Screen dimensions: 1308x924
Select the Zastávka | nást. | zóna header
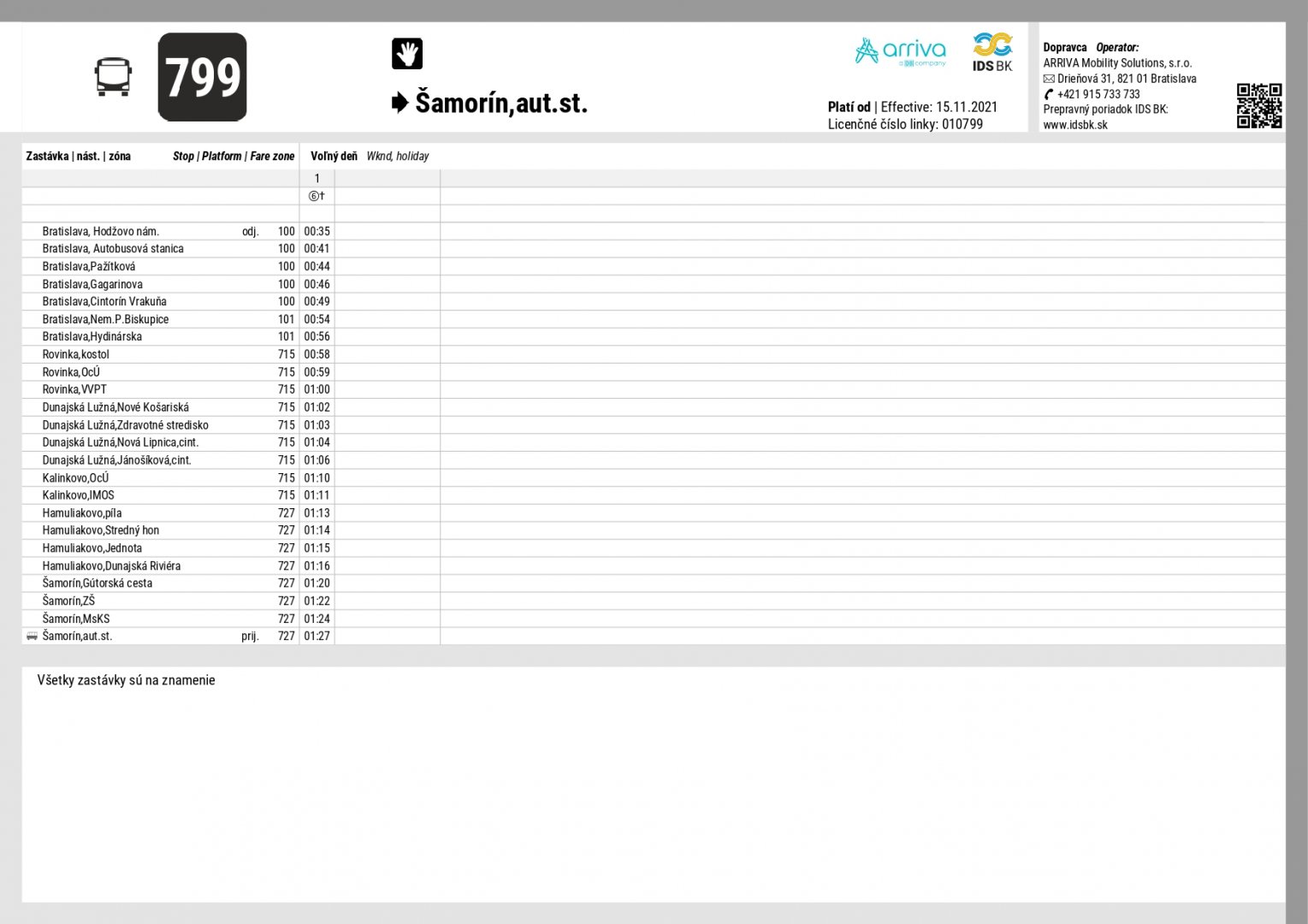pyautogui.click(x=79, y=156)
